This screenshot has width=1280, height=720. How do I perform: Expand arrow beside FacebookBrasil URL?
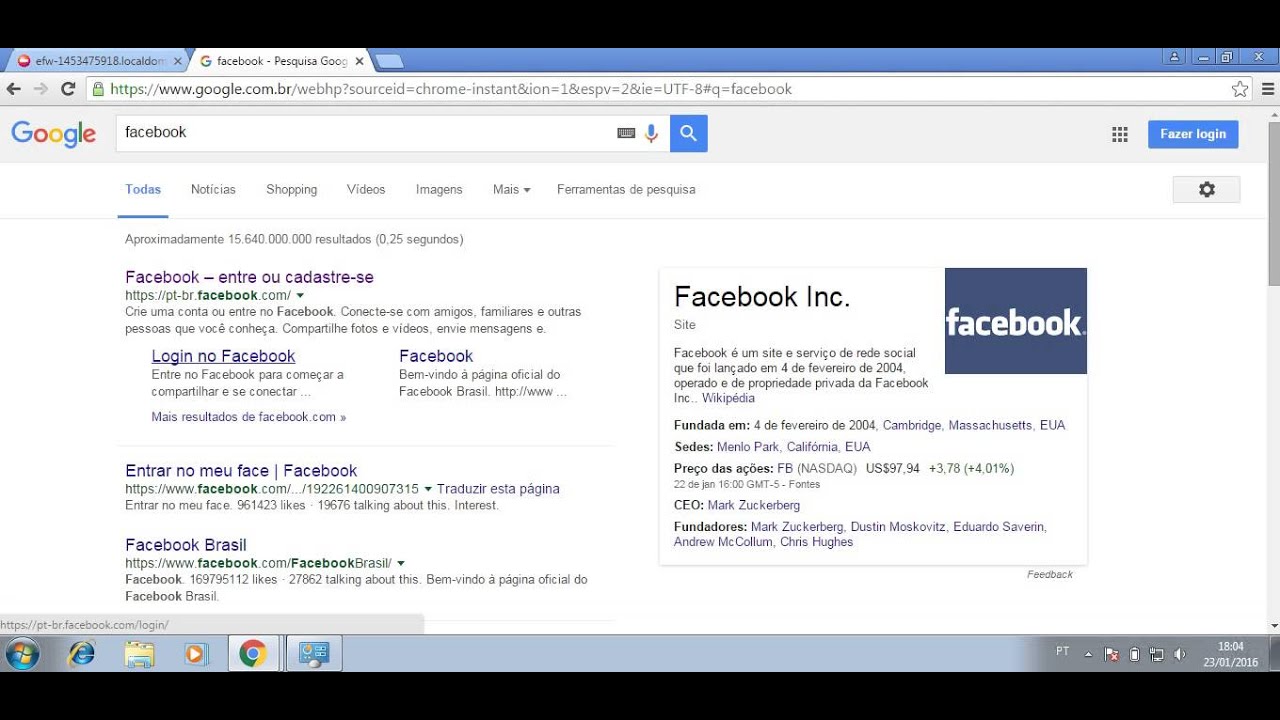pyautogui.click(x=401, y=564)
